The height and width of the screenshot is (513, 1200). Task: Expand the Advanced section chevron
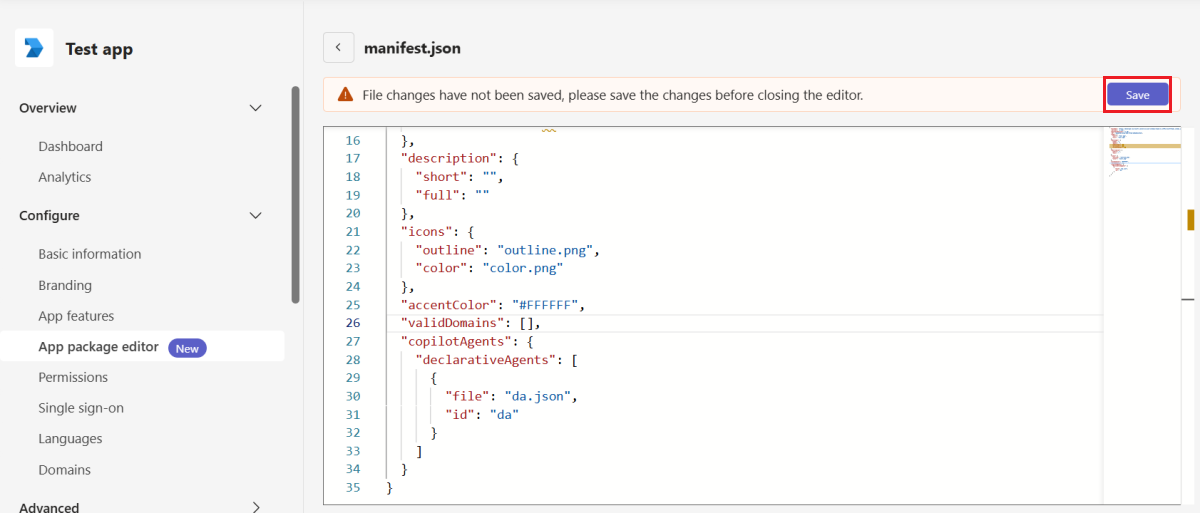click(255, 507)
